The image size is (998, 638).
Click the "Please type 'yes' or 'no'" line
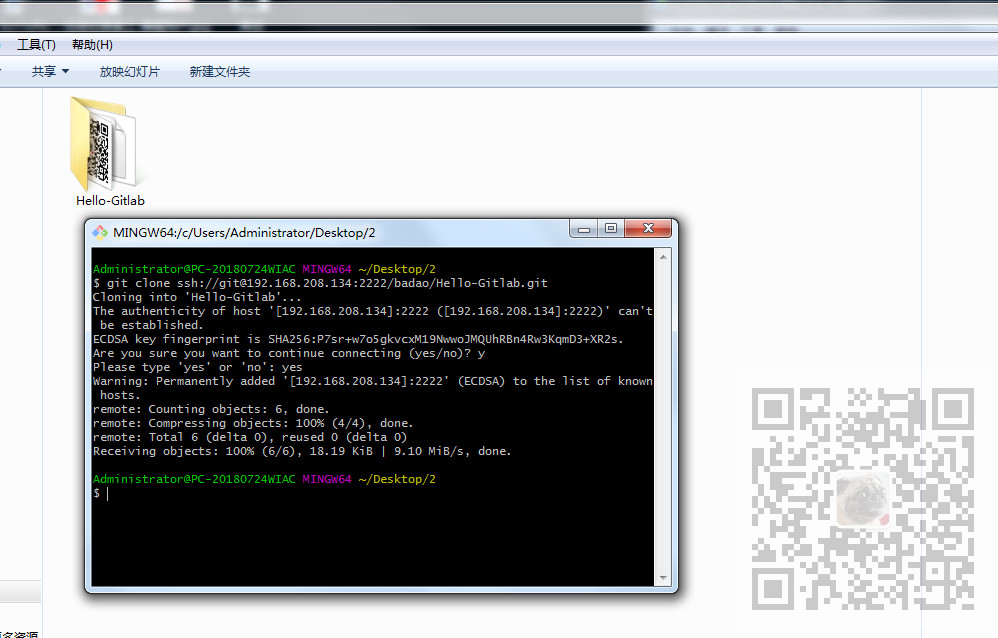[198, 367]
